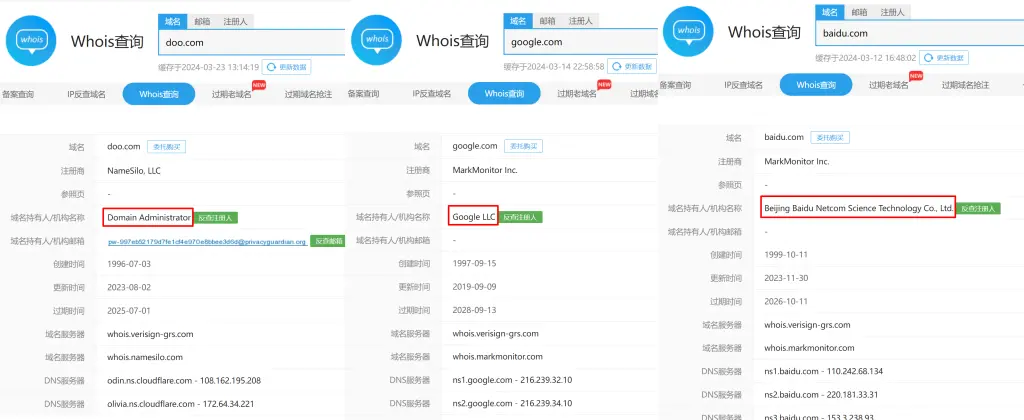Click registrar text NameSilo, LLC
Screen dimensions: 1024x420
tap(134, 170)
